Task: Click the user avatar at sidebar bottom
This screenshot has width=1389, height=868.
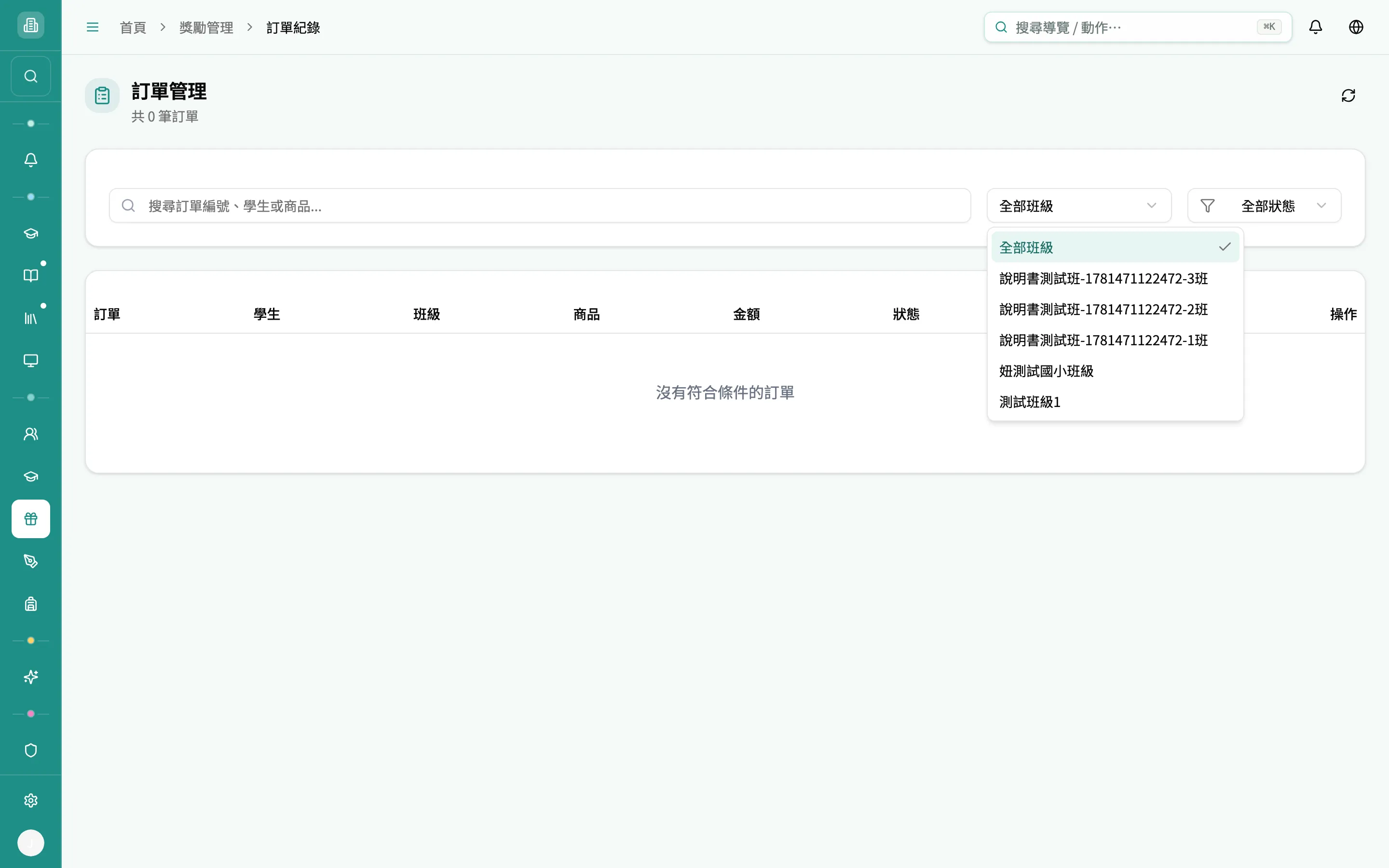Action: point(30,843)
